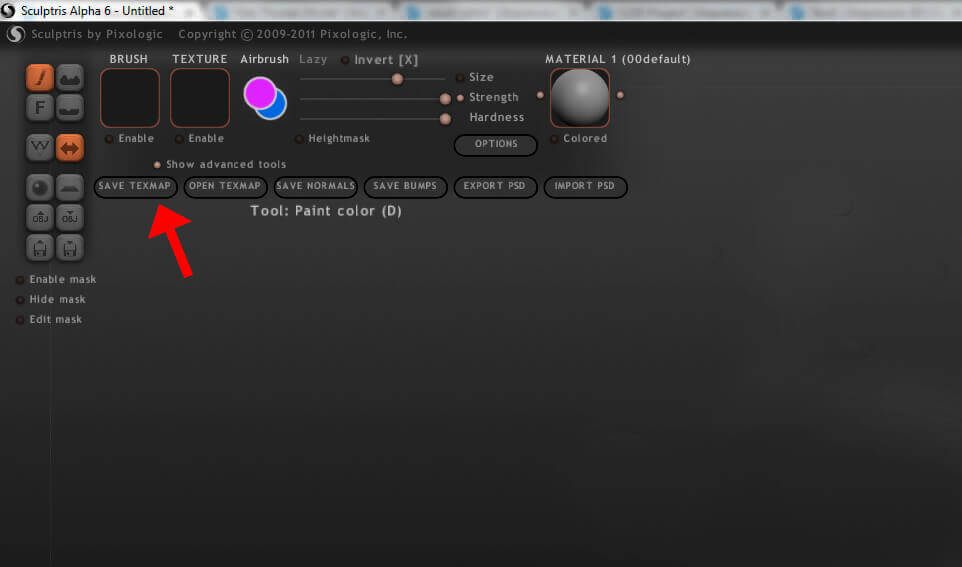Toggle pressure dot next to Size

point(460,77)
